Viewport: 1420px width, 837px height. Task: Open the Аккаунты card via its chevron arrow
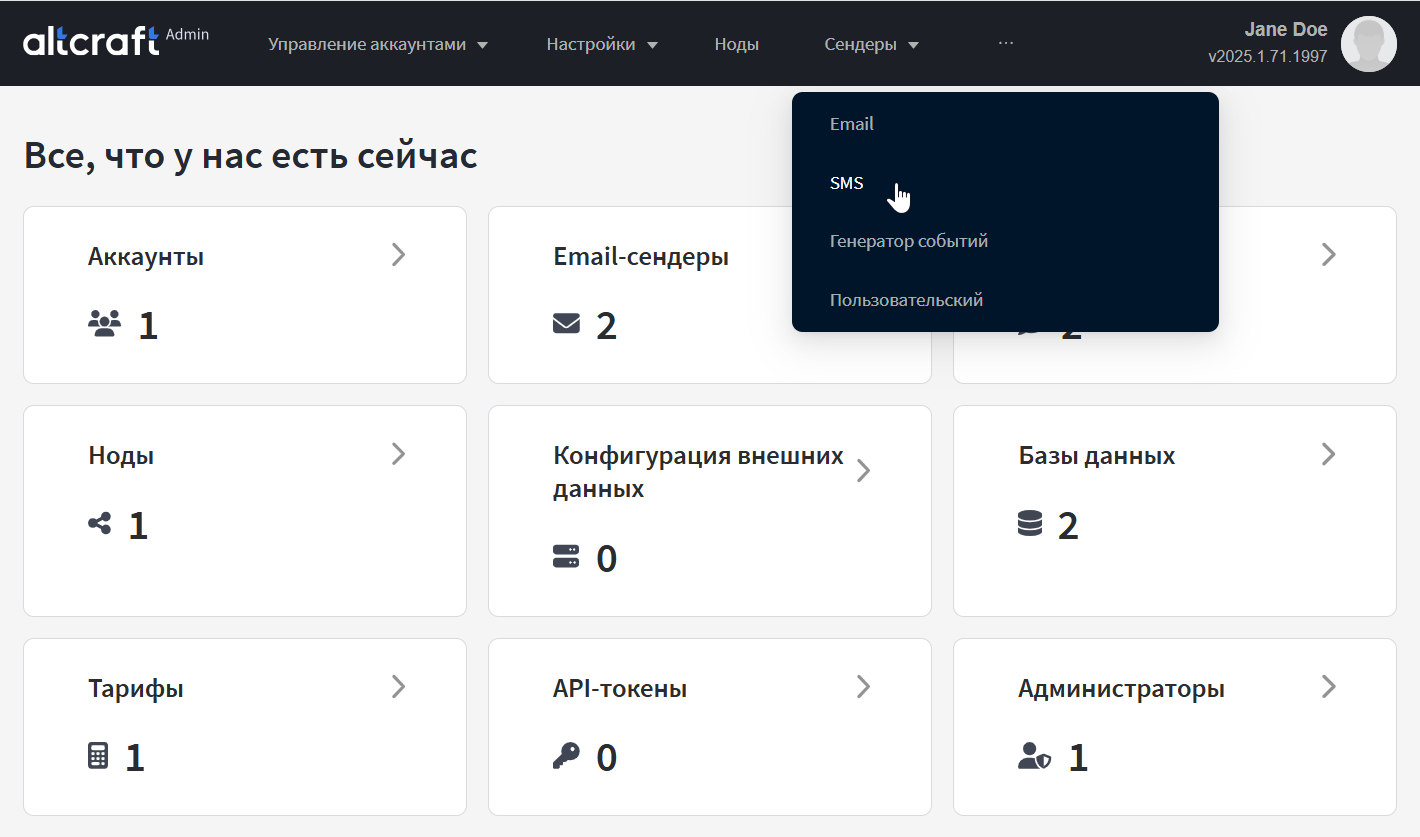(x=398, y=255)
